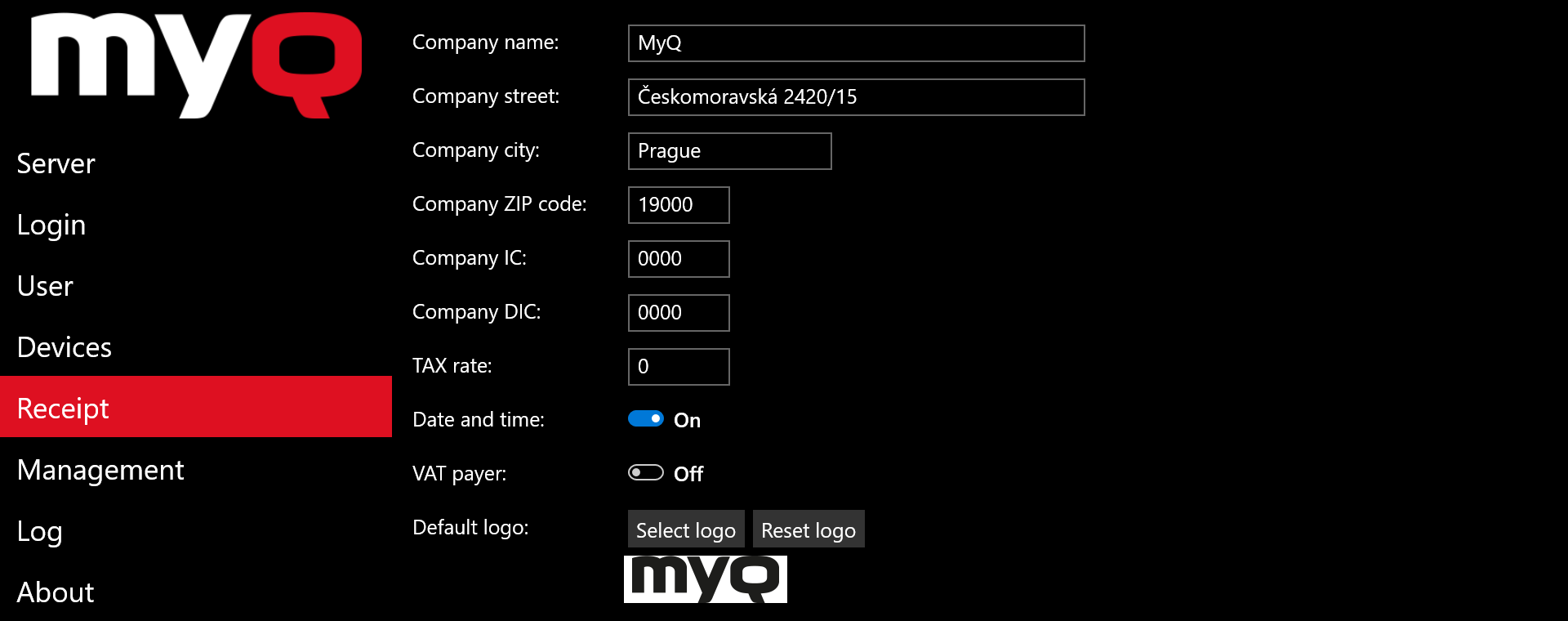1568x621 pixels.
Task: Open the Management section
Action: click(x=100, y=470)
